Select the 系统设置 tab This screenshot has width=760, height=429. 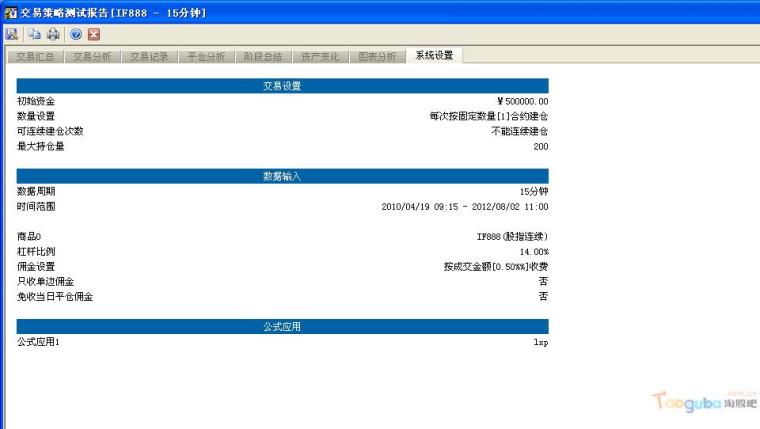coord(435,55)
